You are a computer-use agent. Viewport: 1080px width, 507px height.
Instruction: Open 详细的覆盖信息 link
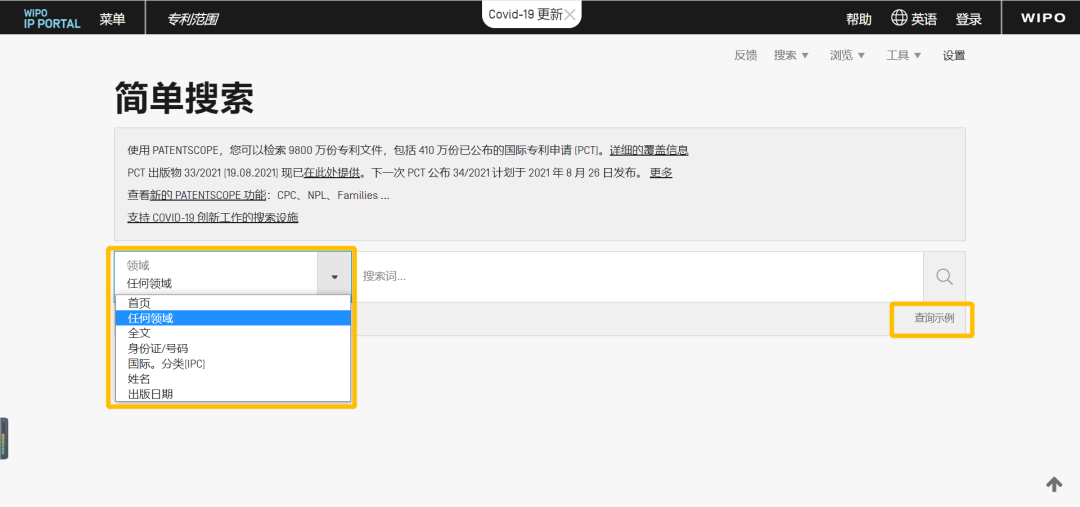point(649,150)
